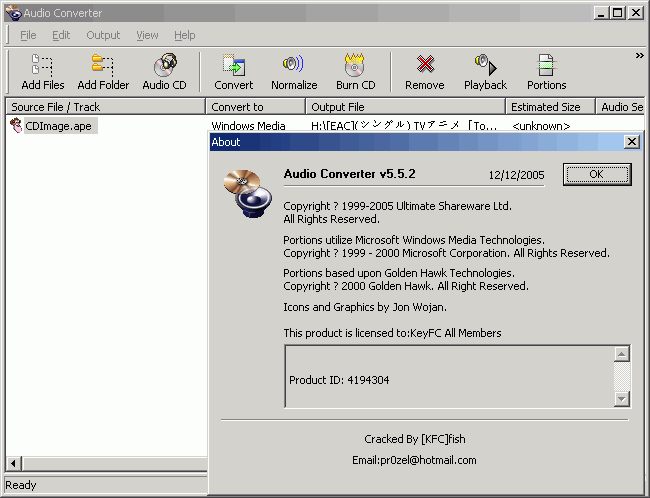Sort by Source File / Track column
The width and height of the screenshot is (650, 498).
(x=105, y=107)
